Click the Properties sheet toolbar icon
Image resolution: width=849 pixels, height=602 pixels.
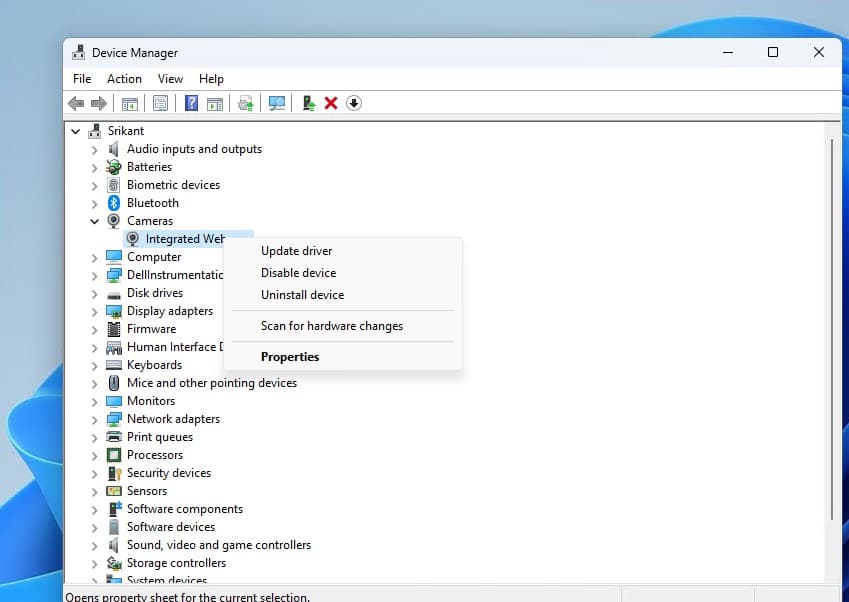(x=160, y=103)
